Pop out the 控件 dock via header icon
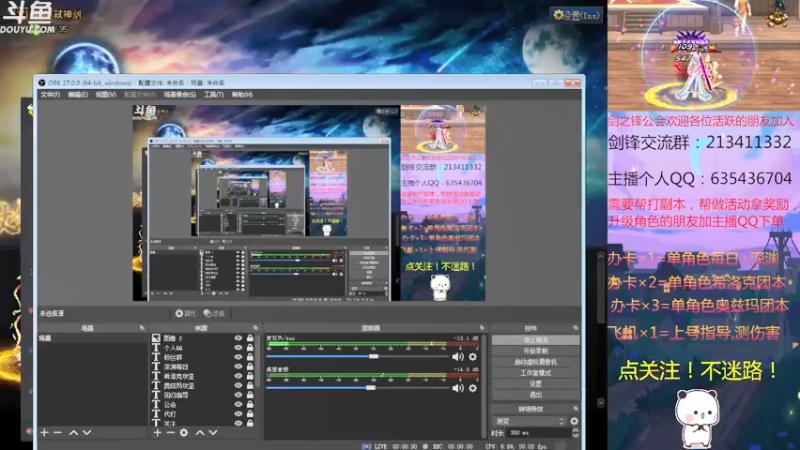 [575, 328]
